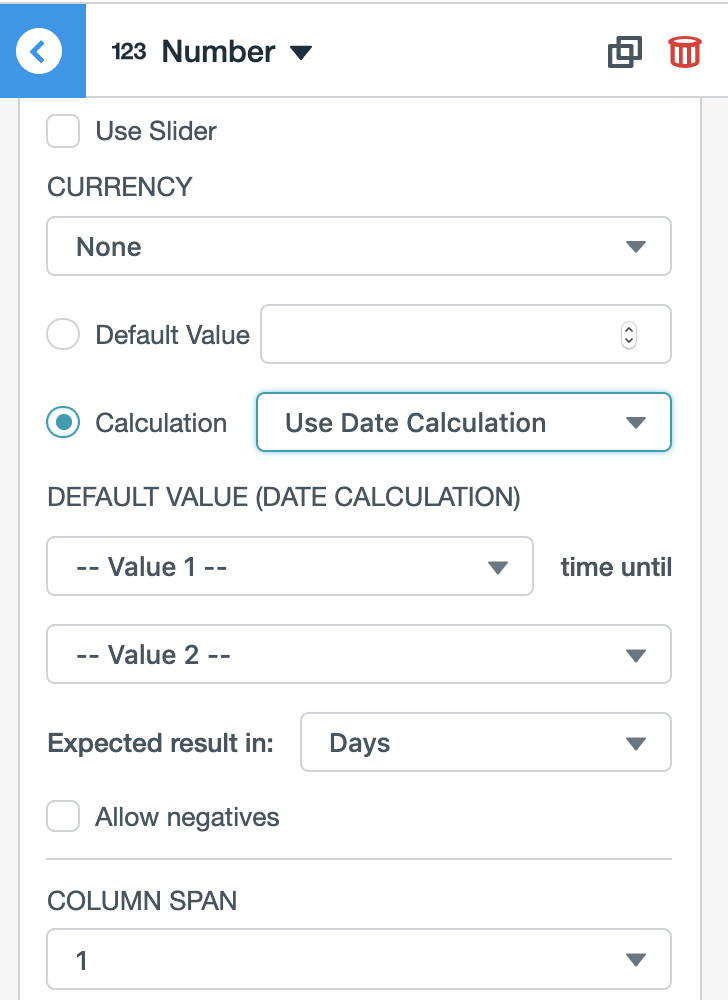Check the Allow negatives option
The height and width of the screenshot is (1000, 728).
pos(63,816)
